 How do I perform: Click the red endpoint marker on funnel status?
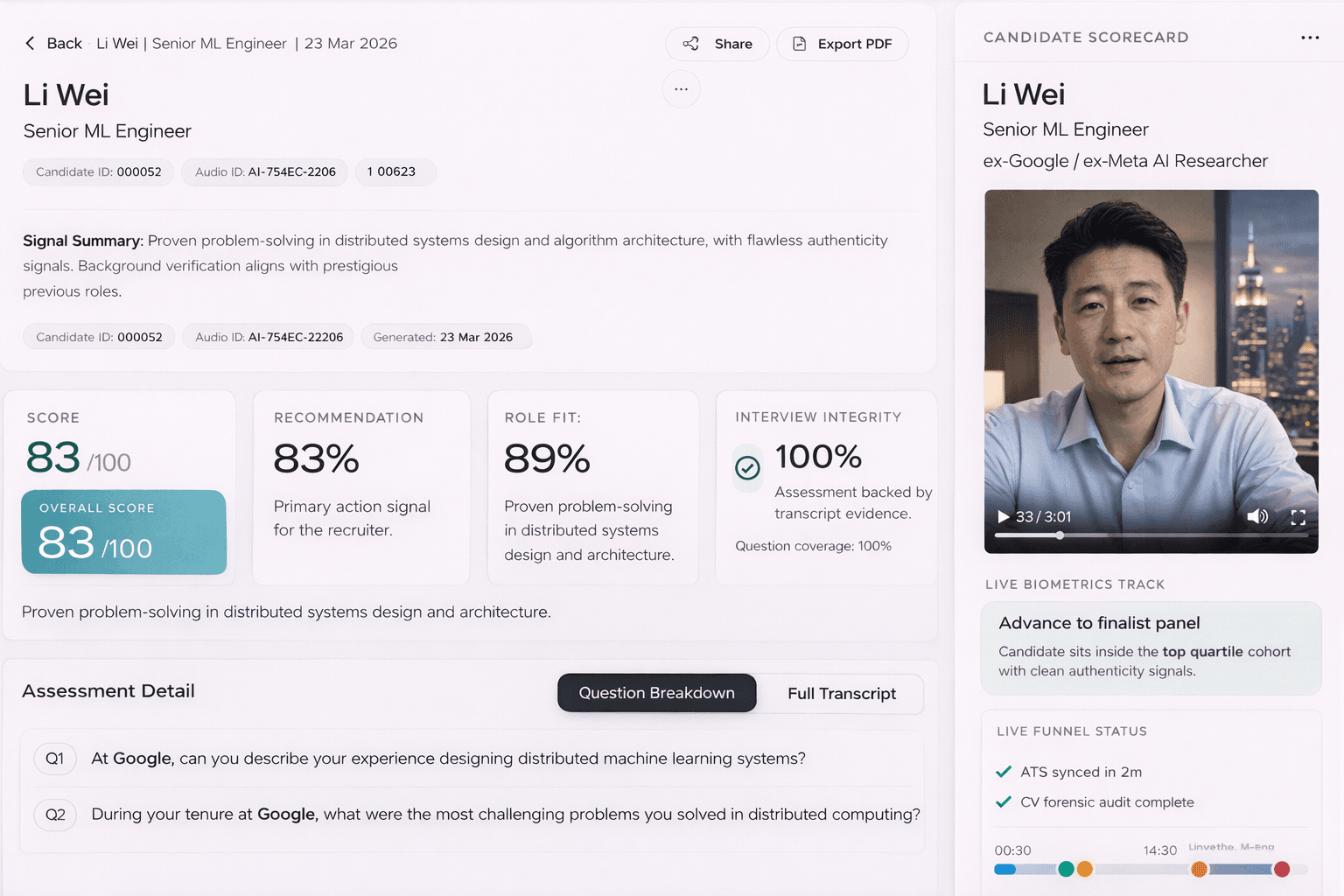[x=1283, y=869]
